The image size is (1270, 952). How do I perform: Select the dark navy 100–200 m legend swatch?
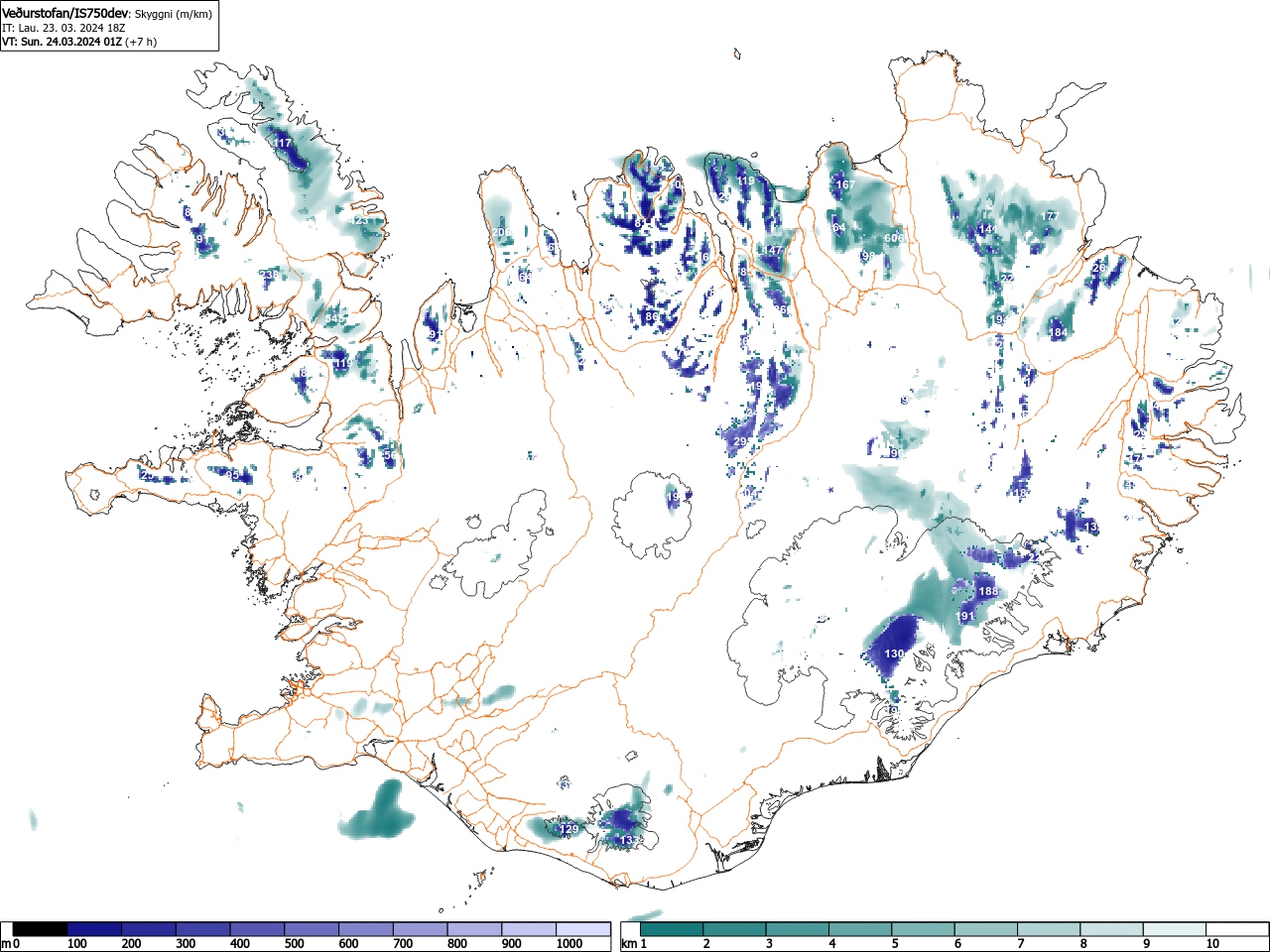point(95,929)
